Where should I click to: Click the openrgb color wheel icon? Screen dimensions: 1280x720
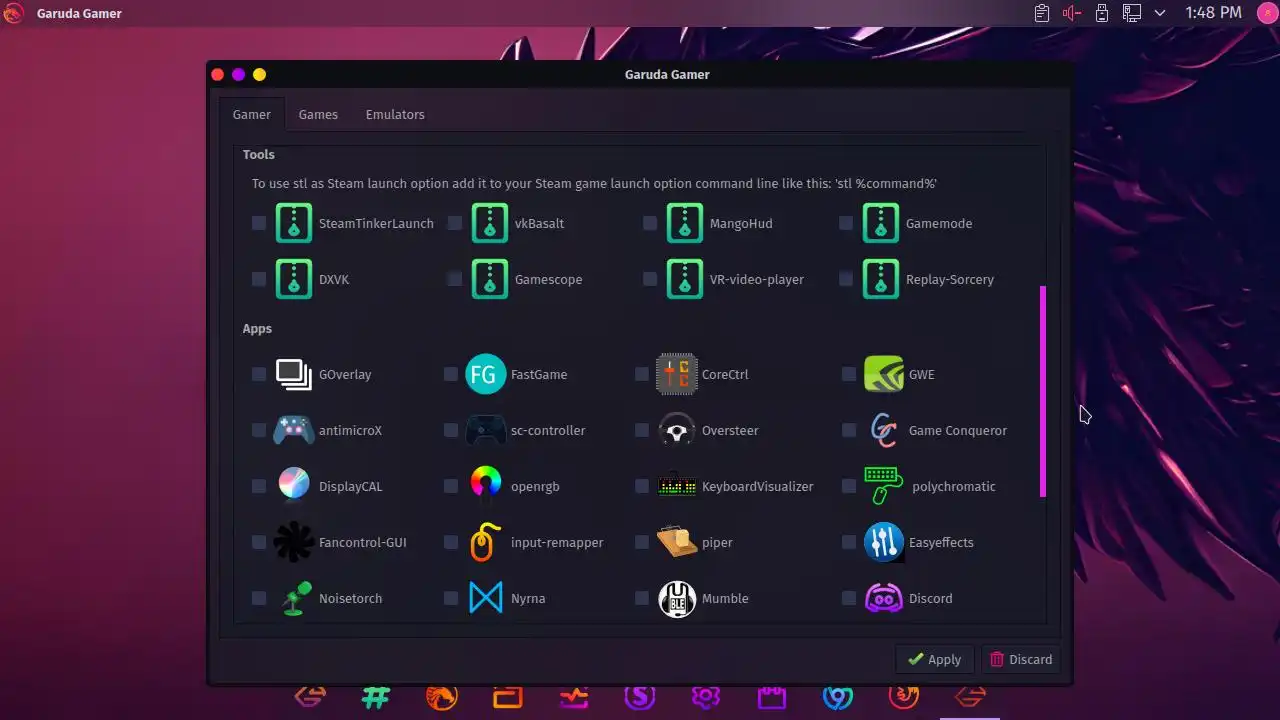click(485, 486)
